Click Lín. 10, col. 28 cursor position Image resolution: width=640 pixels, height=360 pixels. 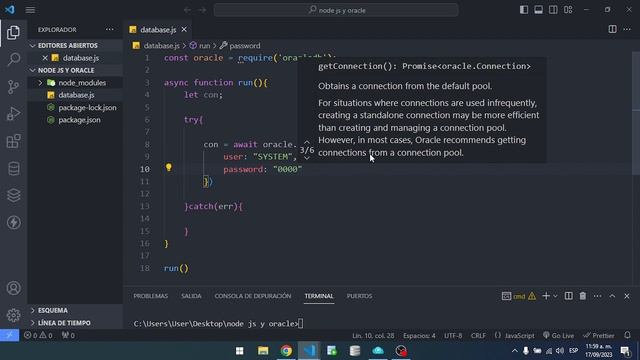click(x=373, y=336)
